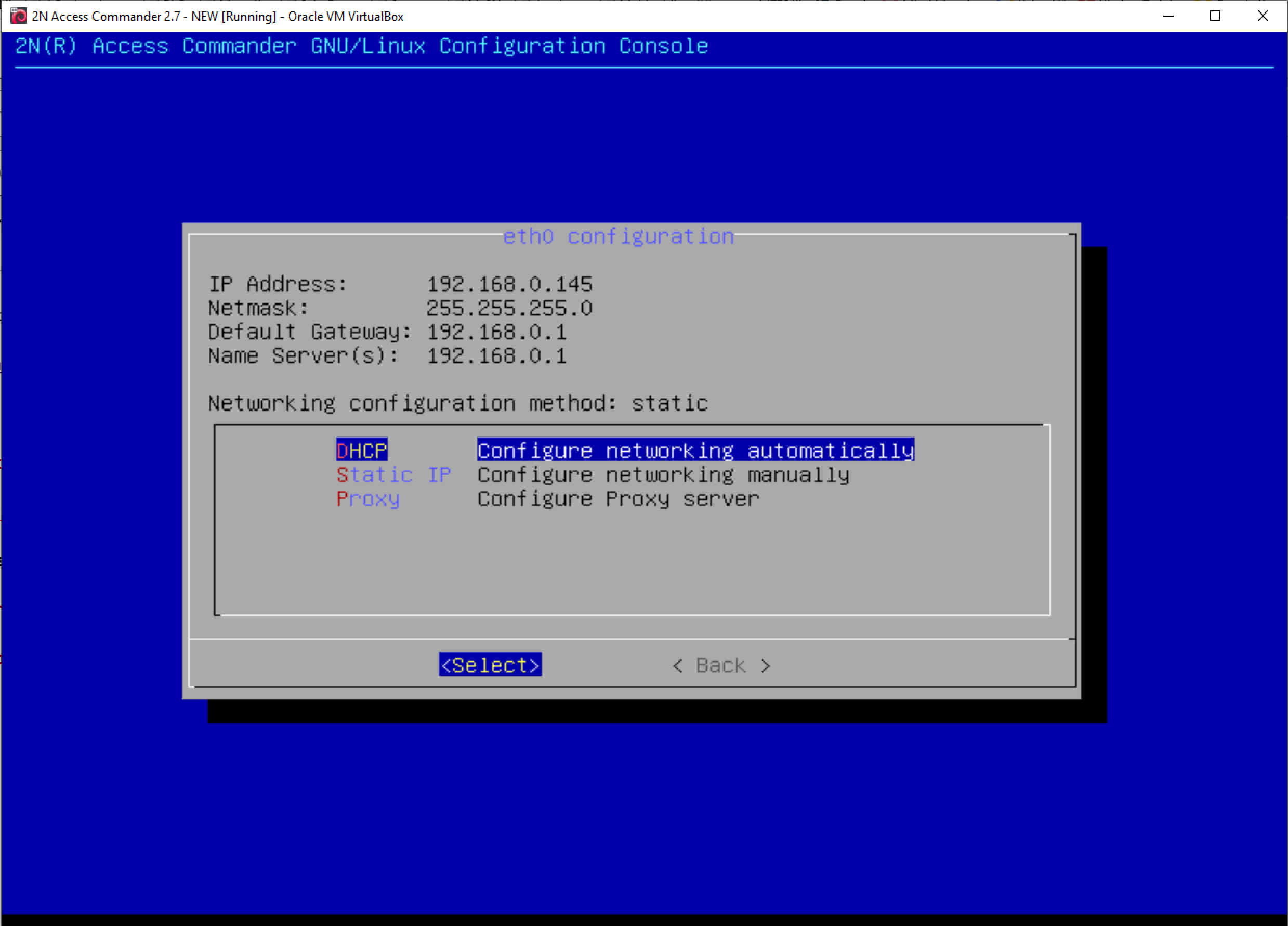Select the Static IP menu entry

[393, 474]
